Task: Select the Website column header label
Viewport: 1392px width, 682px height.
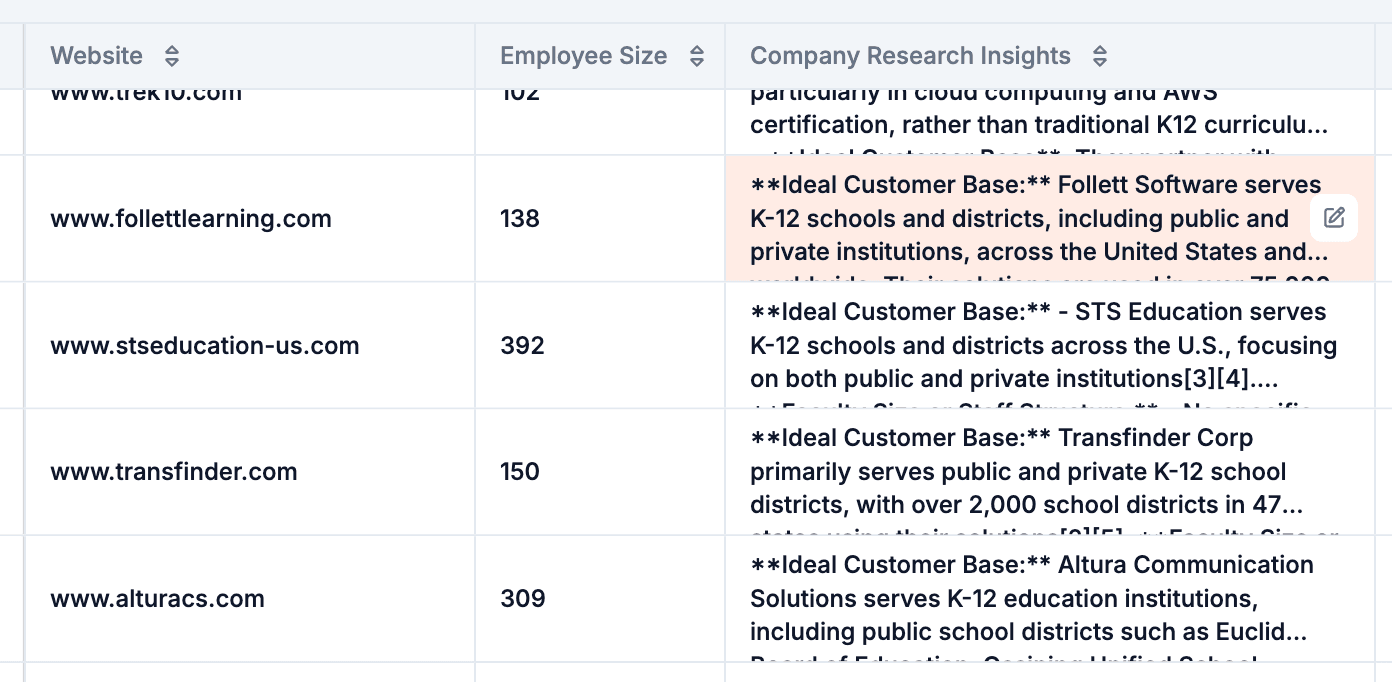Action: coord(97,56)
